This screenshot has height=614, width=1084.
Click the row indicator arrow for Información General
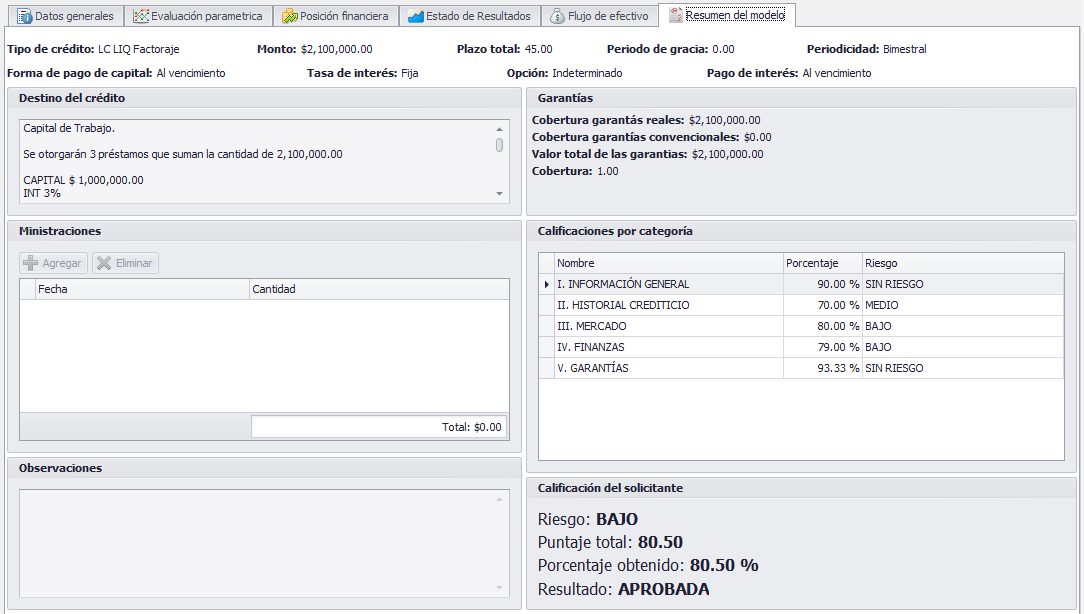pos(547,284)
